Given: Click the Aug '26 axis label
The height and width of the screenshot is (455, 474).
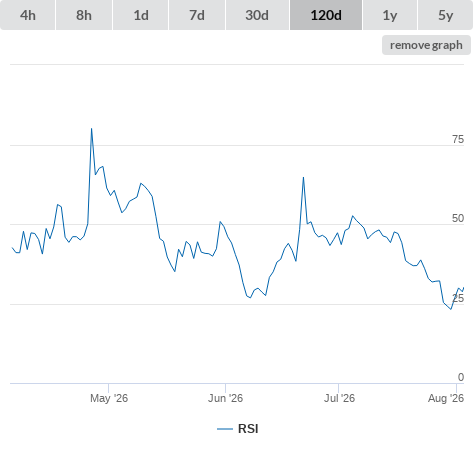Looking at the screenshot, I should (446, 398).
